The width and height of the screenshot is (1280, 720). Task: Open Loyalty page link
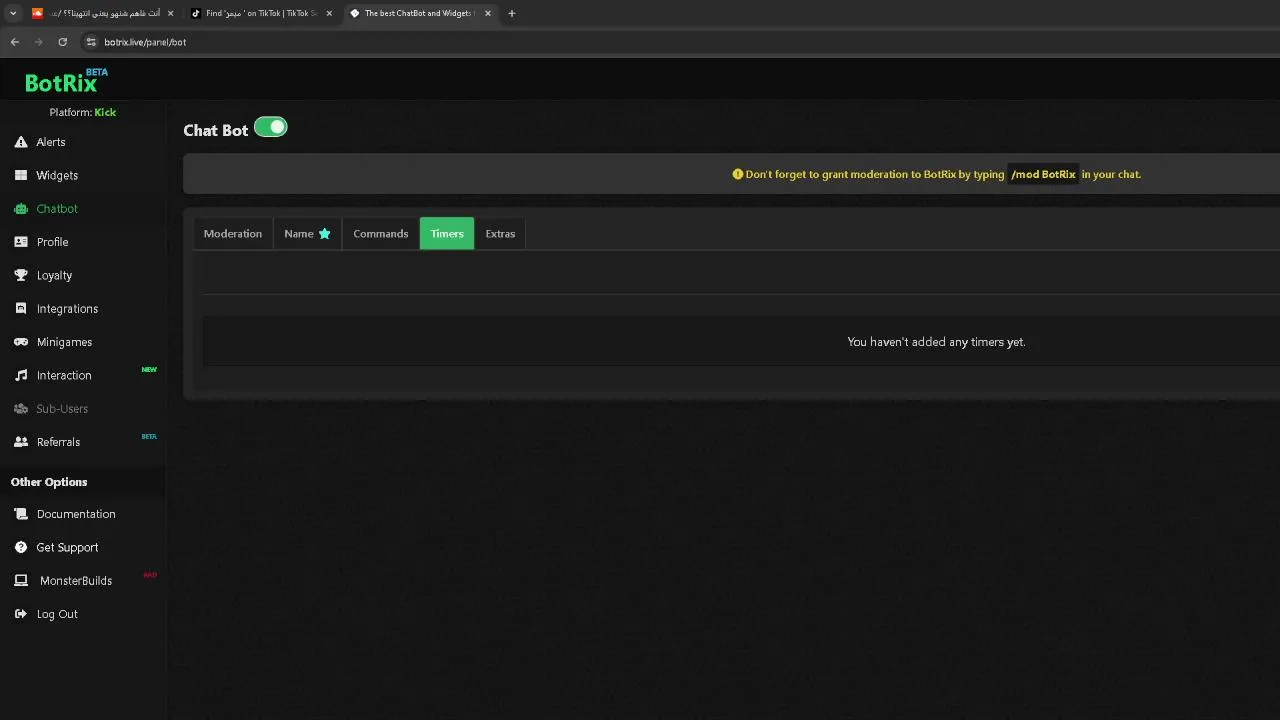click(54, 275)
